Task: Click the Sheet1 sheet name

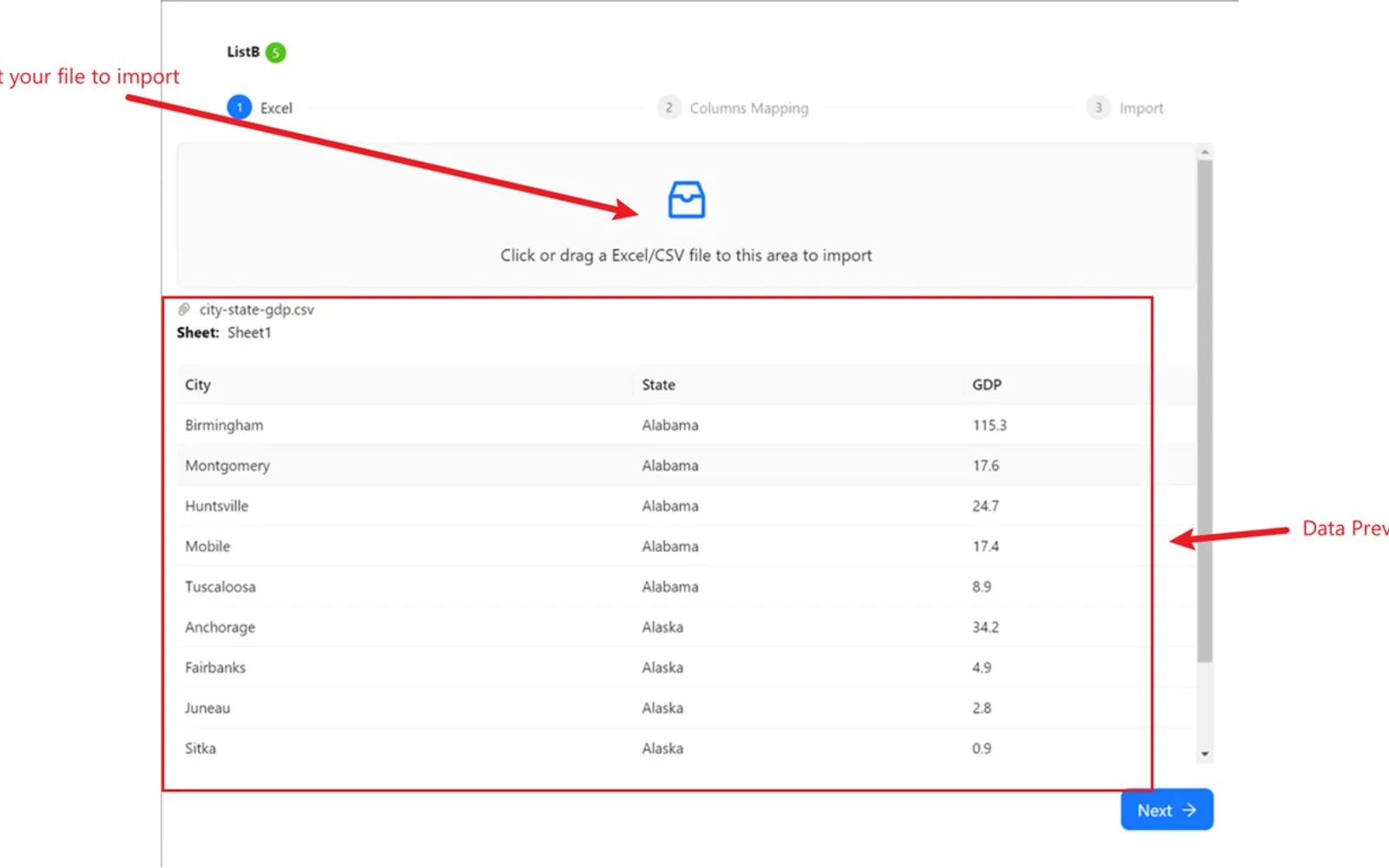Action: click(249, 332)
